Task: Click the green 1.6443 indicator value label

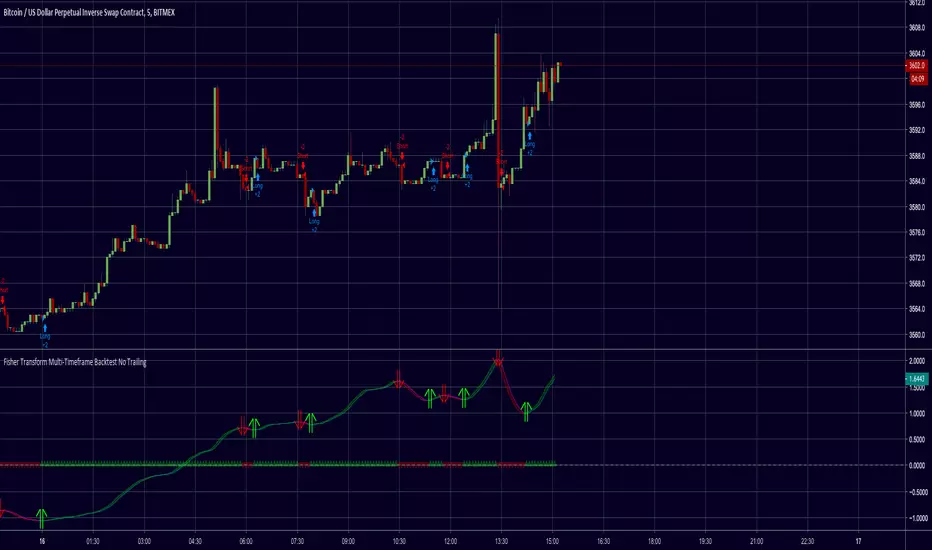Action: (x=917, y=378)
